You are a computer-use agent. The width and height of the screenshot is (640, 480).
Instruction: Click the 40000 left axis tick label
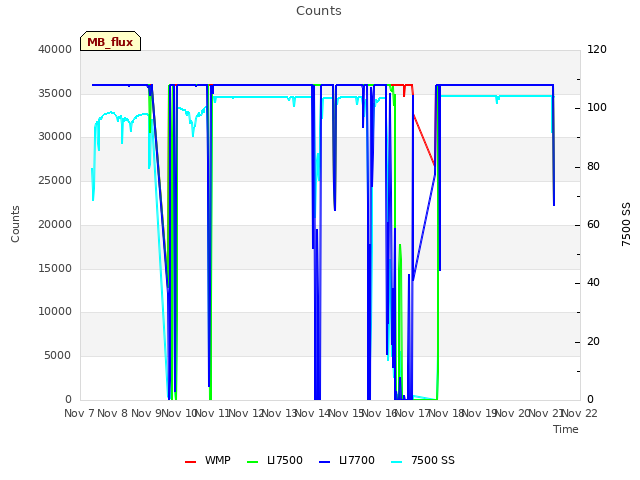55,49
